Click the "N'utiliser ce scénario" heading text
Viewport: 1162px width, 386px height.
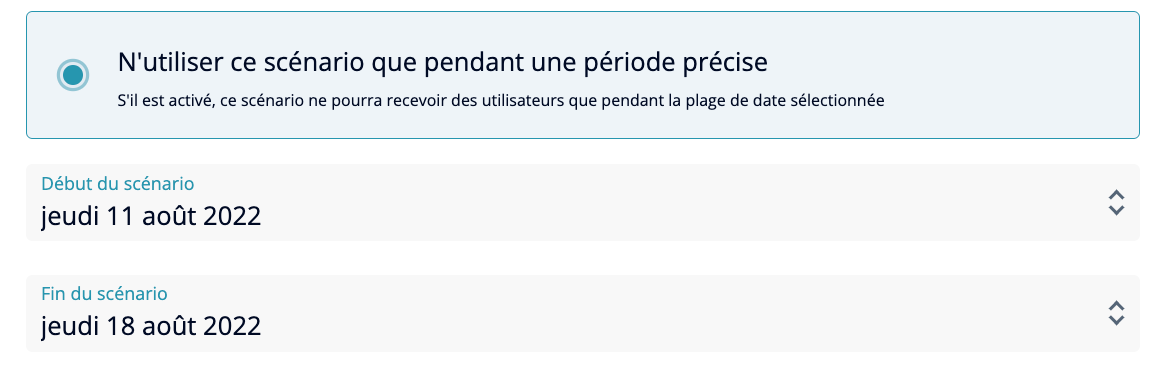tap(442, 63)
